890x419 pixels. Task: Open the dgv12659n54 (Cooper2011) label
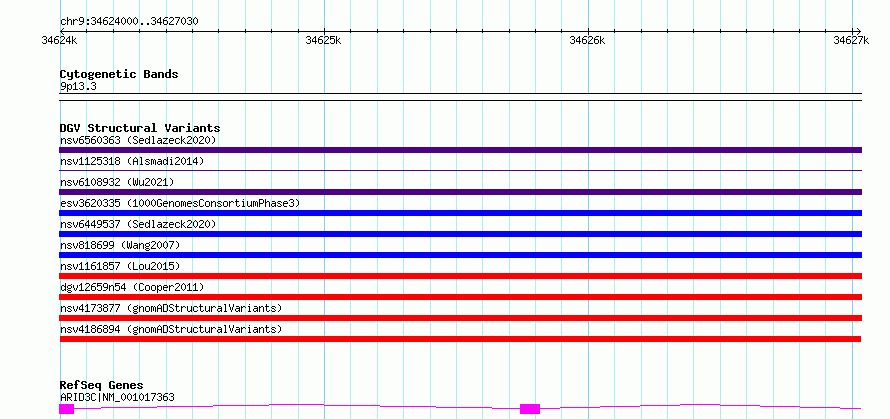tap(132, 287)
